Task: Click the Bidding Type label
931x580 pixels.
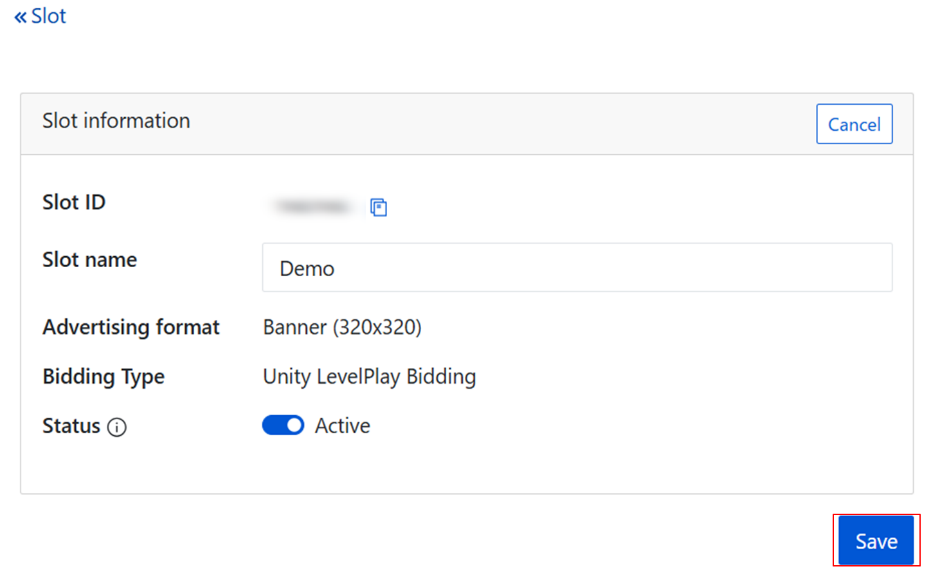Action: pos(104,377)
